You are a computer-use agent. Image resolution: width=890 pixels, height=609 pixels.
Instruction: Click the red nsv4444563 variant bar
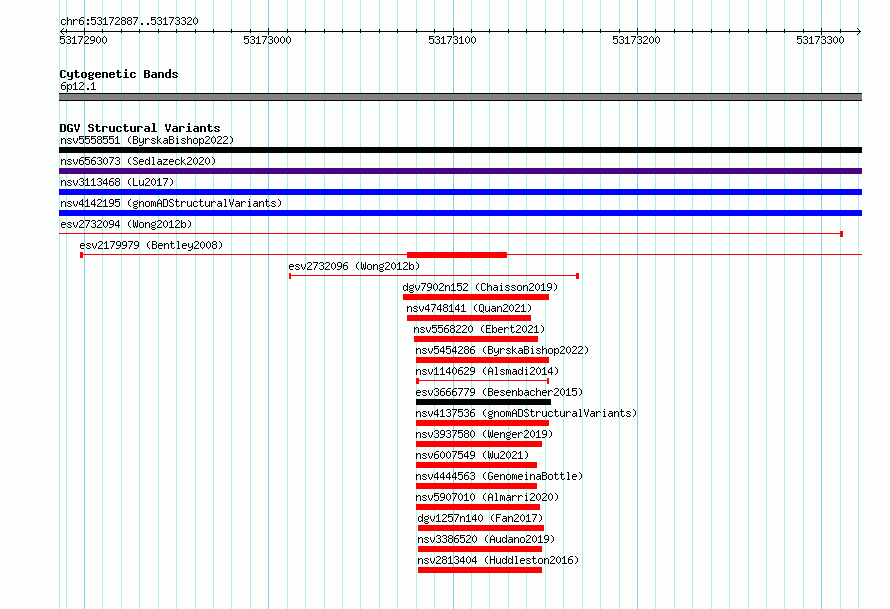tap(476, 486)
